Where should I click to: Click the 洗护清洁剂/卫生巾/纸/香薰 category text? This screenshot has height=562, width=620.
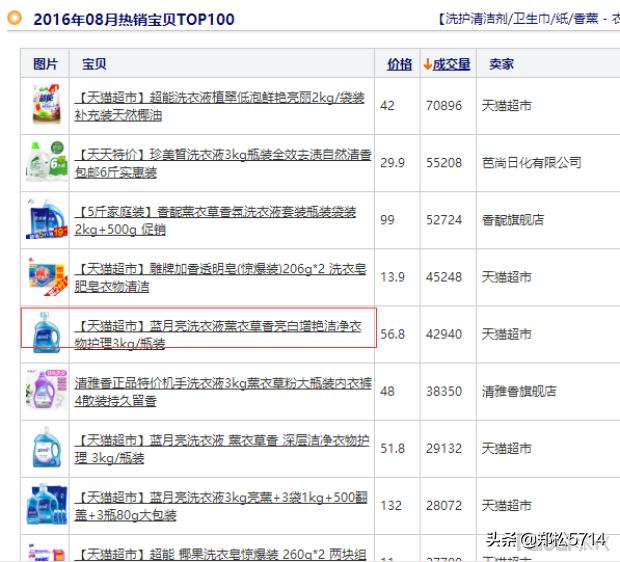pos(522,19)
